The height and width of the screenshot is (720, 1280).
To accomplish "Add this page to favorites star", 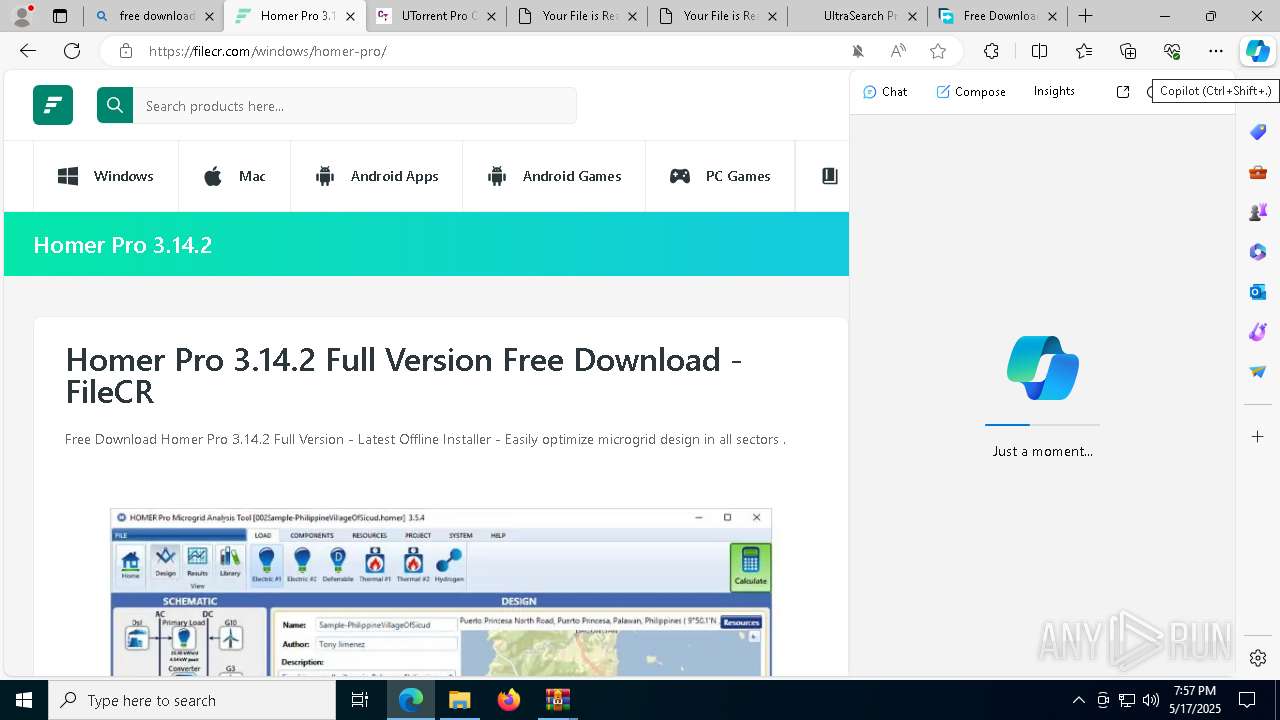I will click(x=938, y=51).
